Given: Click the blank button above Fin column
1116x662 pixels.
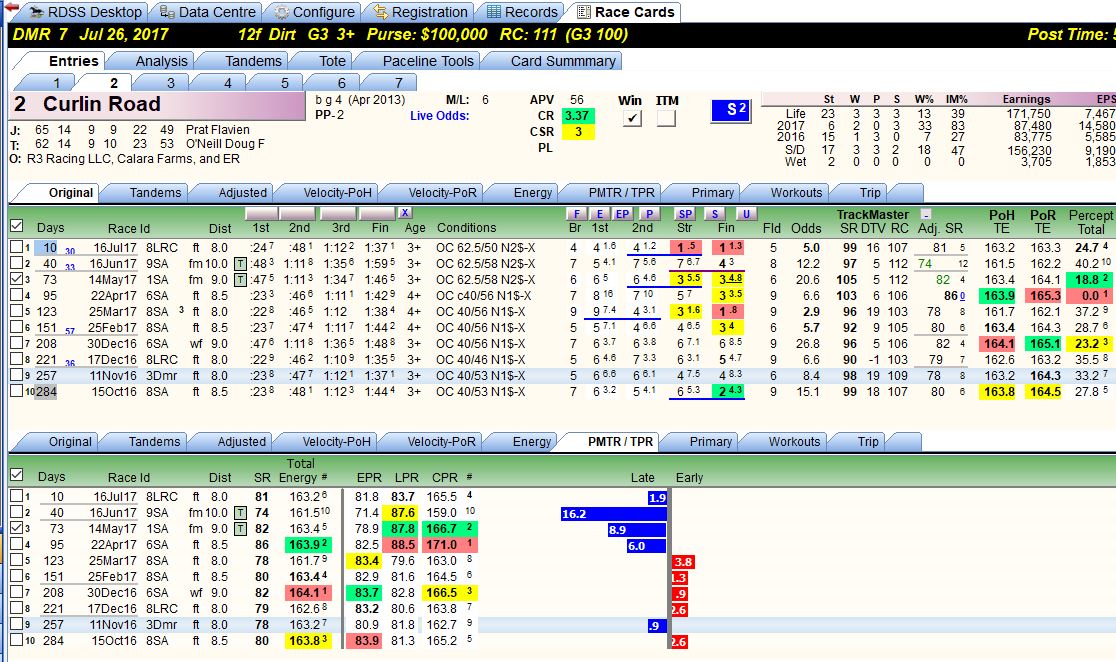Looking at the screenshot, I should coord(377,214).
